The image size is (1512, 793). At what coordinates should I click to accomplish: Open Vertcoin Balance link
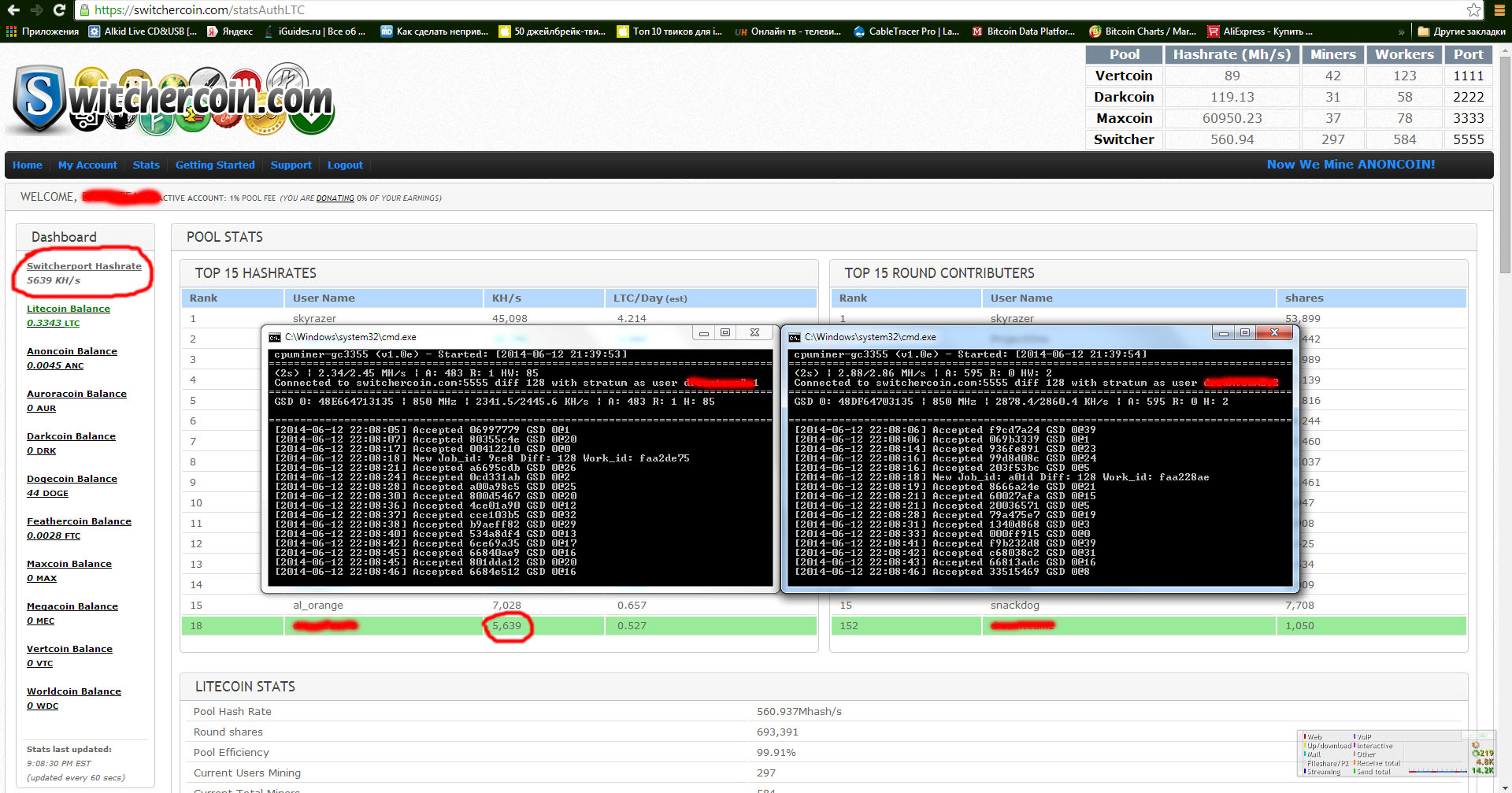pos(69,649)
